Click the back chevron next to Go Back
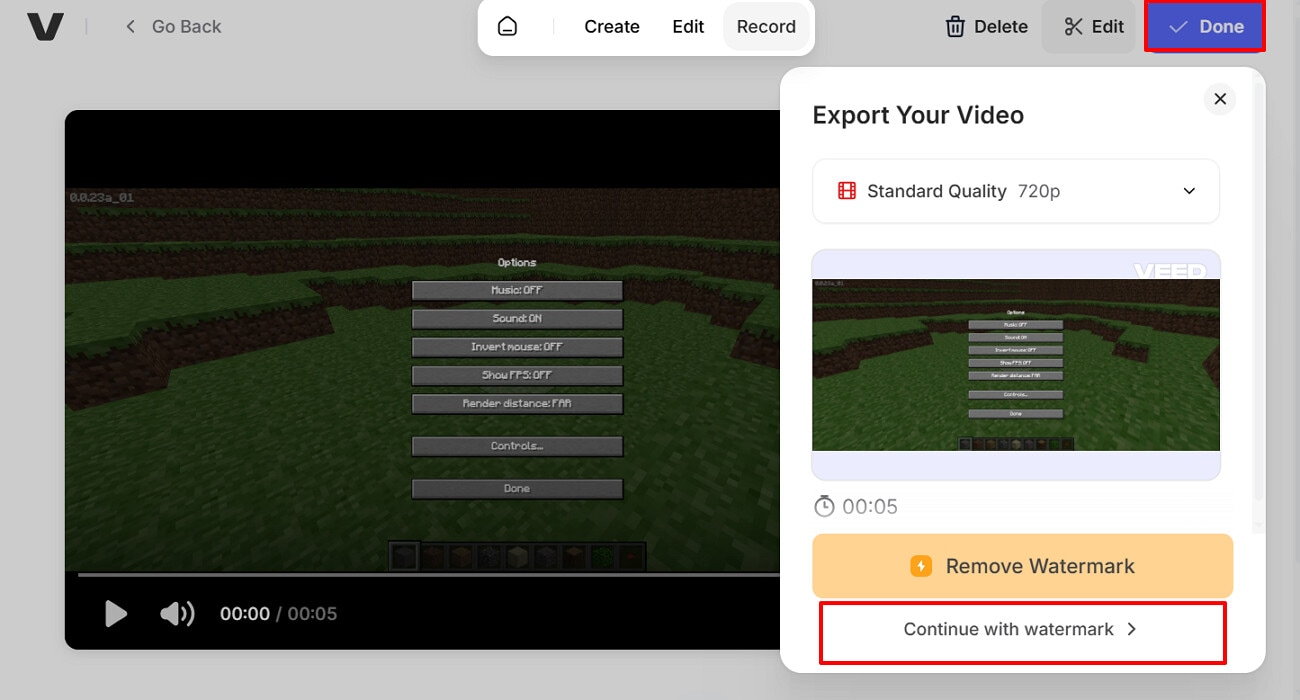1300x700 pixels. click(129, 27)
